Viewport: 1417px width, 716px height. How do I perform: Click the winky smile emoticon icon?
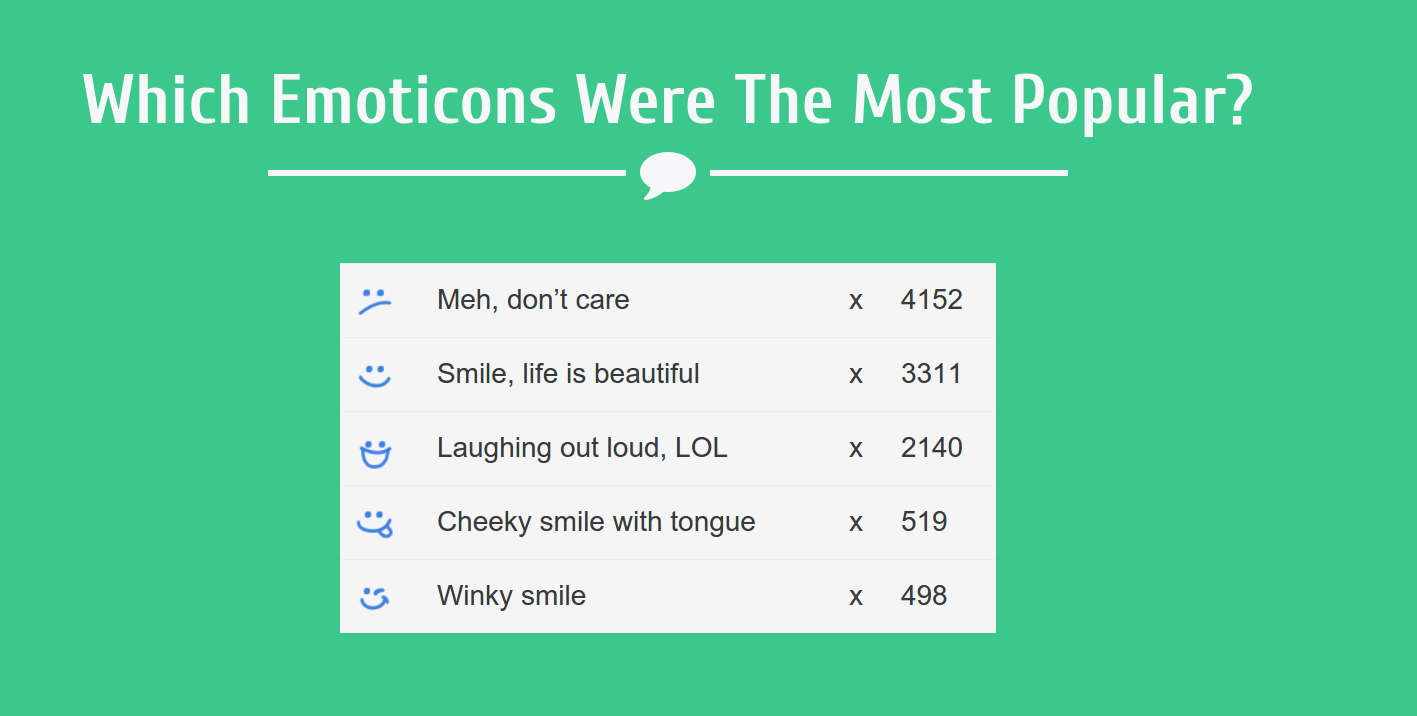point(374,598)
